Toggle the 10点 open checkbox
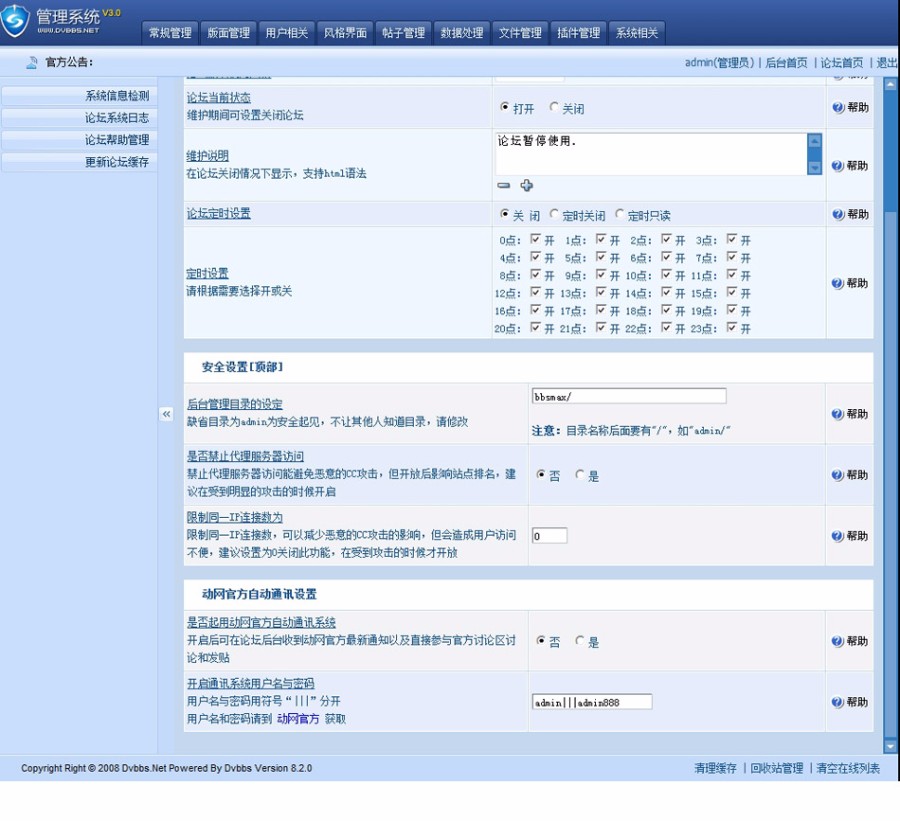The image size is (900, 821). coord(666,274)
